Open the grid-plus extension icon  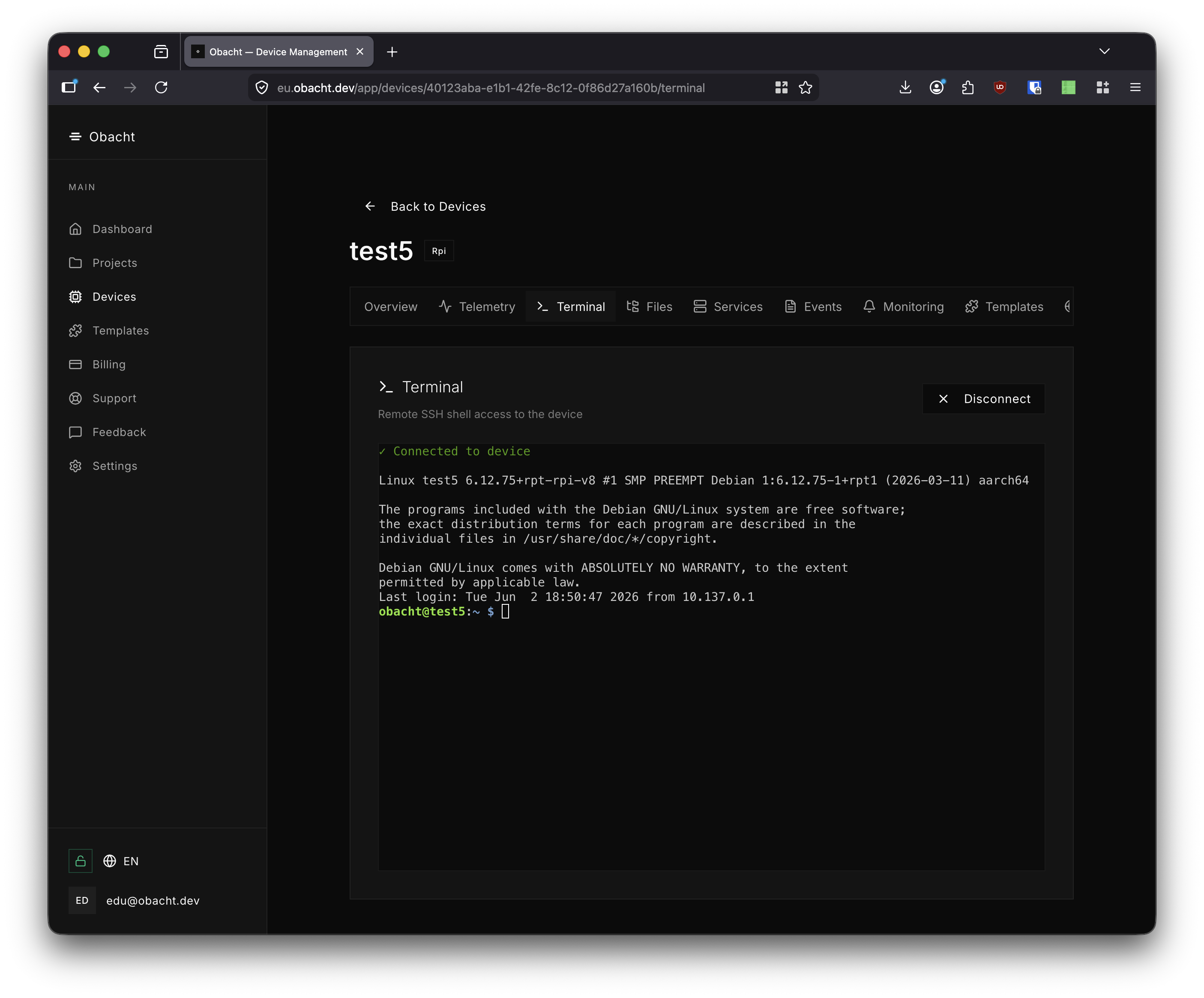click(x=1102, y=87)
